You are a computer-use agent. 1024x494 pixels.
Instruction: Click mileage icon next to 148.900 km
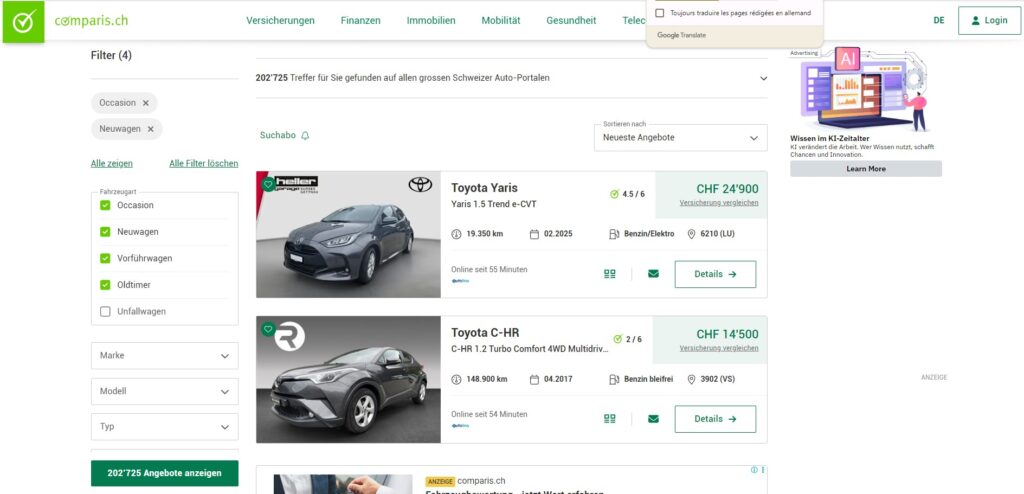tap(456, 379)
